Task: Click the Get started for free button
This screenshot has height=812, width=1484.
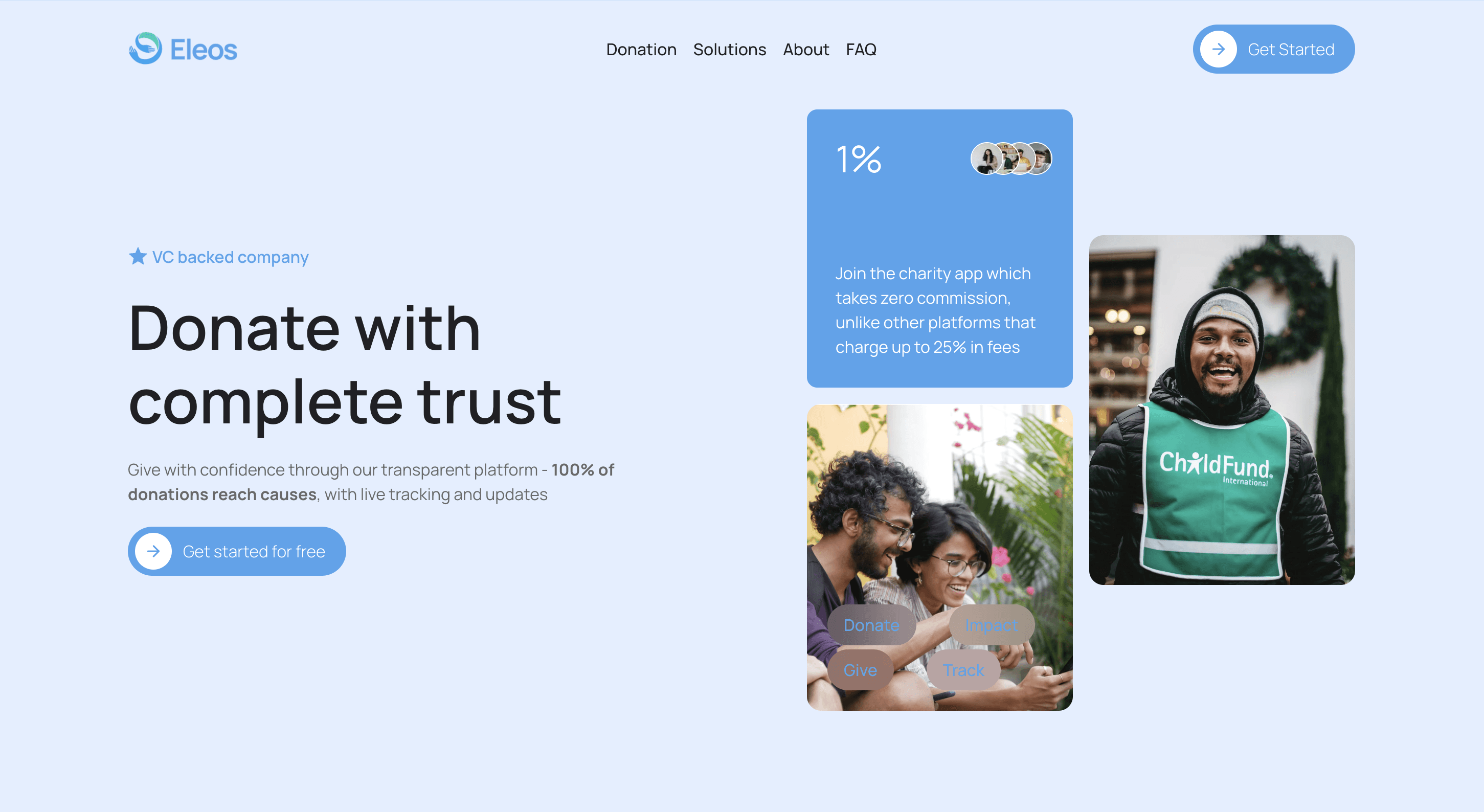Action: [x=237, y=551]
